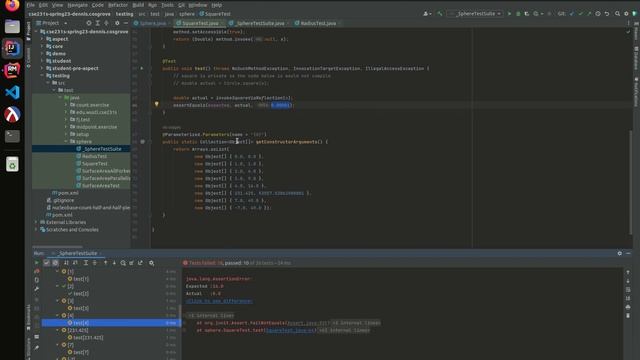Click Git commit checkmark icon

pos(580,13)
